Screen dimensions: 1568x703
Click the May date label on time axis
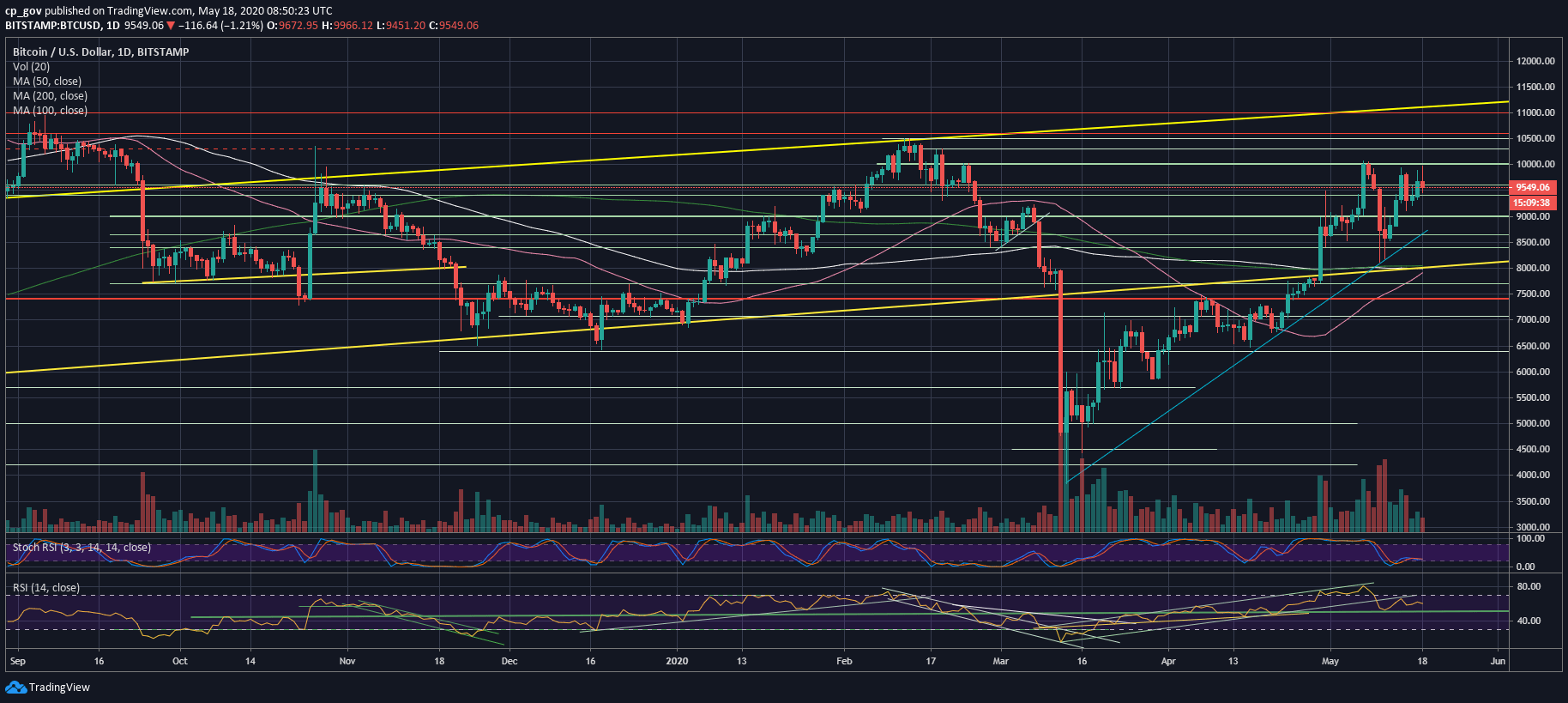pyautogui.click(x=1330, y=661)
